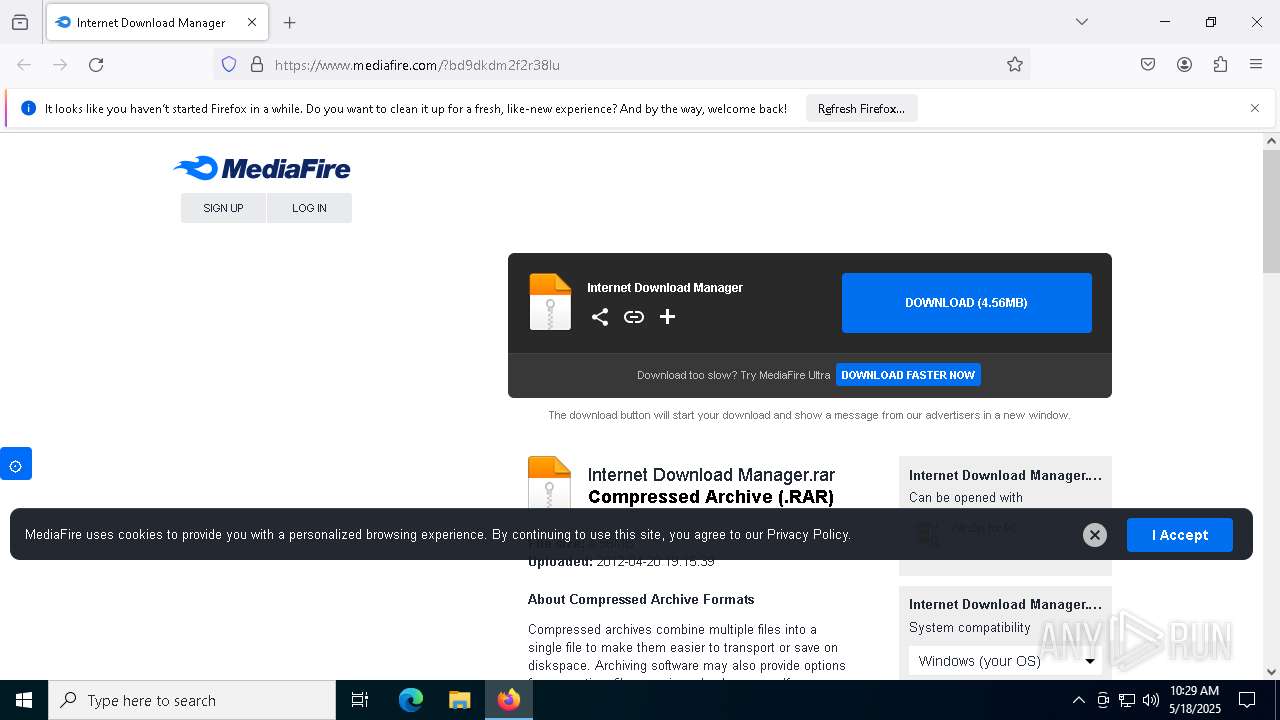1280x720 pixels.
Task: Show hidden system tray icons
Action: [1078, 700]
